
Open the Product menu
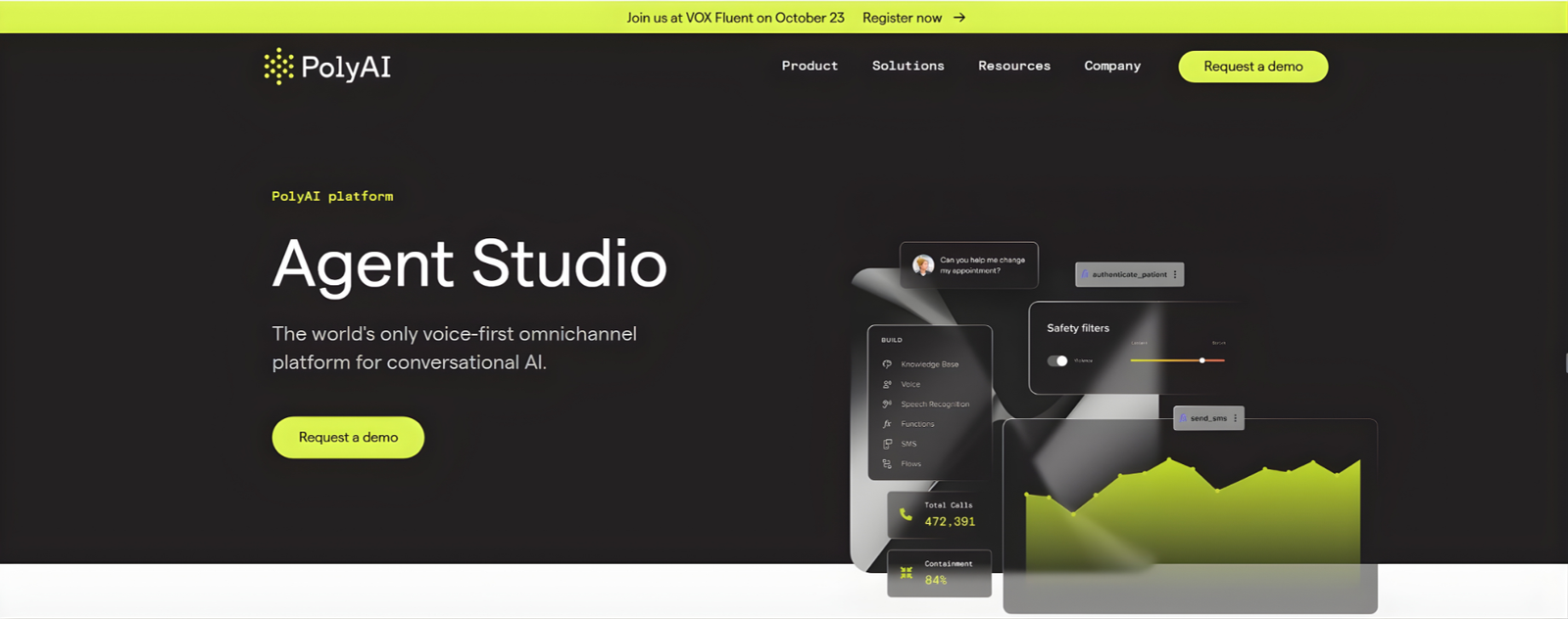click(x=809, y=66)
